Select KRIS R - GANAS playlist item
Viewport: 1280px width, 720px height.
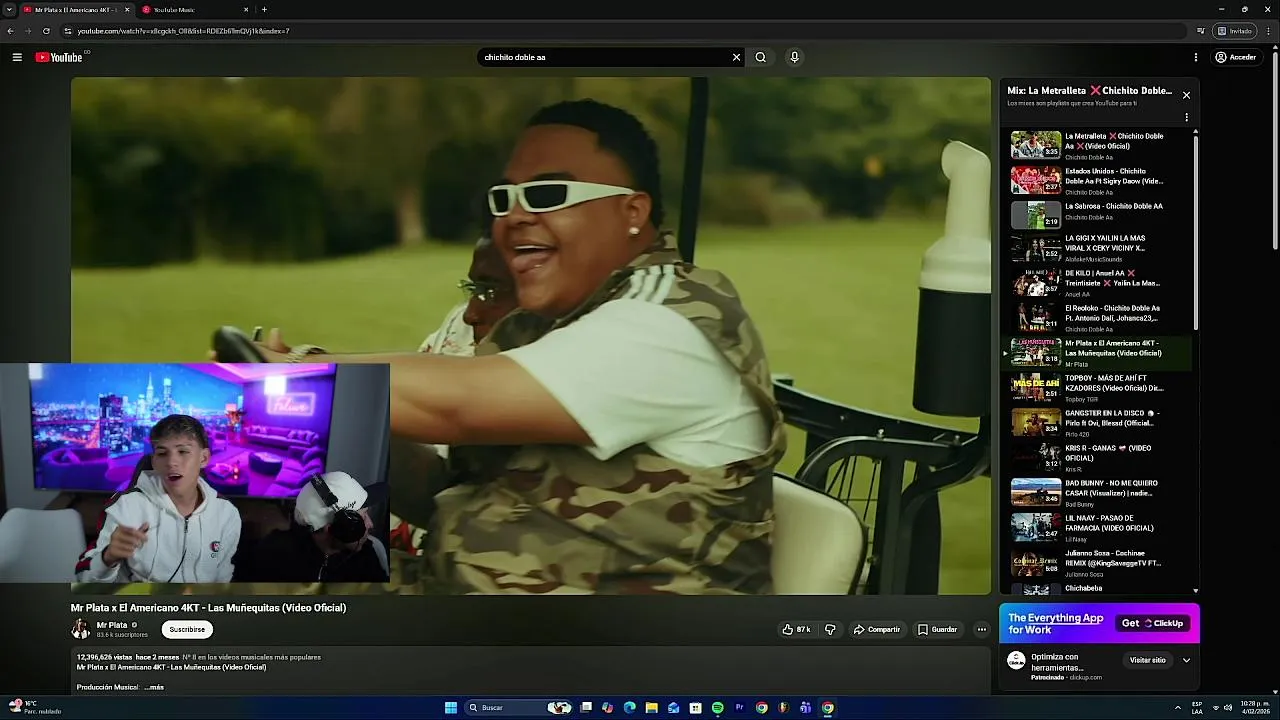pos(1100,458)
